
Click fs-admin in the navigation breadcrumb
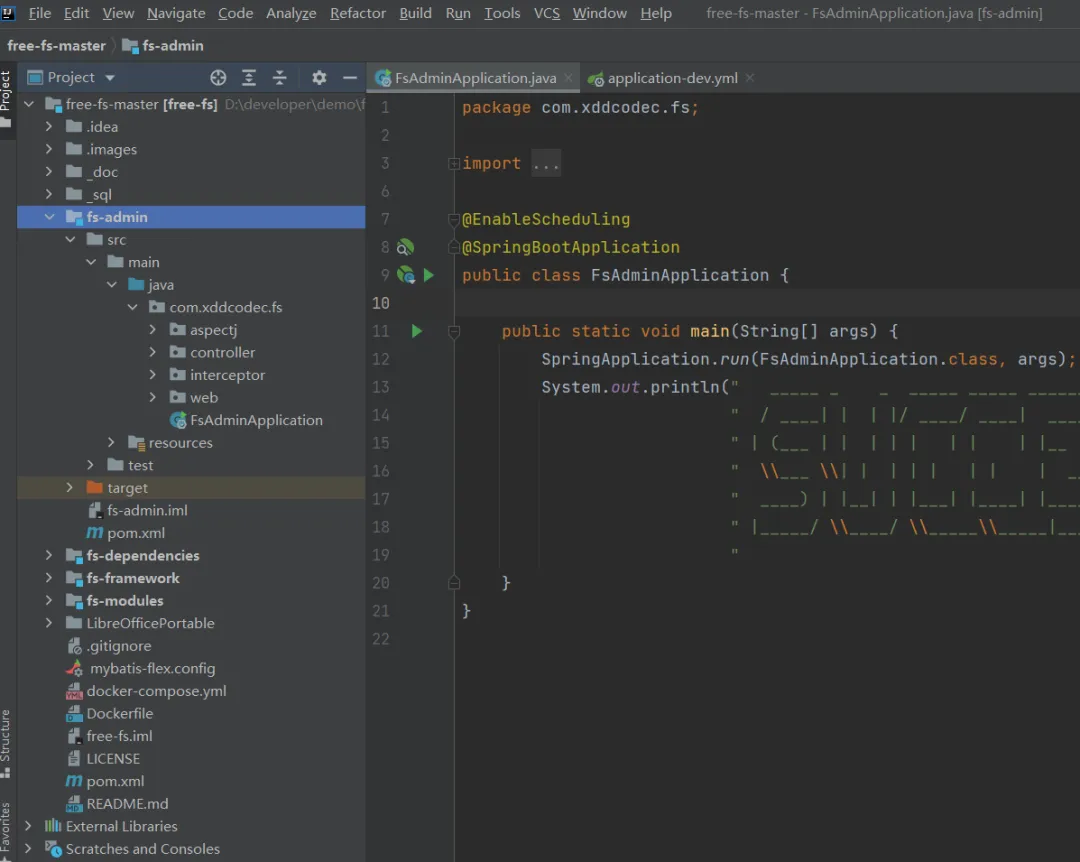[x=172, y=46]
